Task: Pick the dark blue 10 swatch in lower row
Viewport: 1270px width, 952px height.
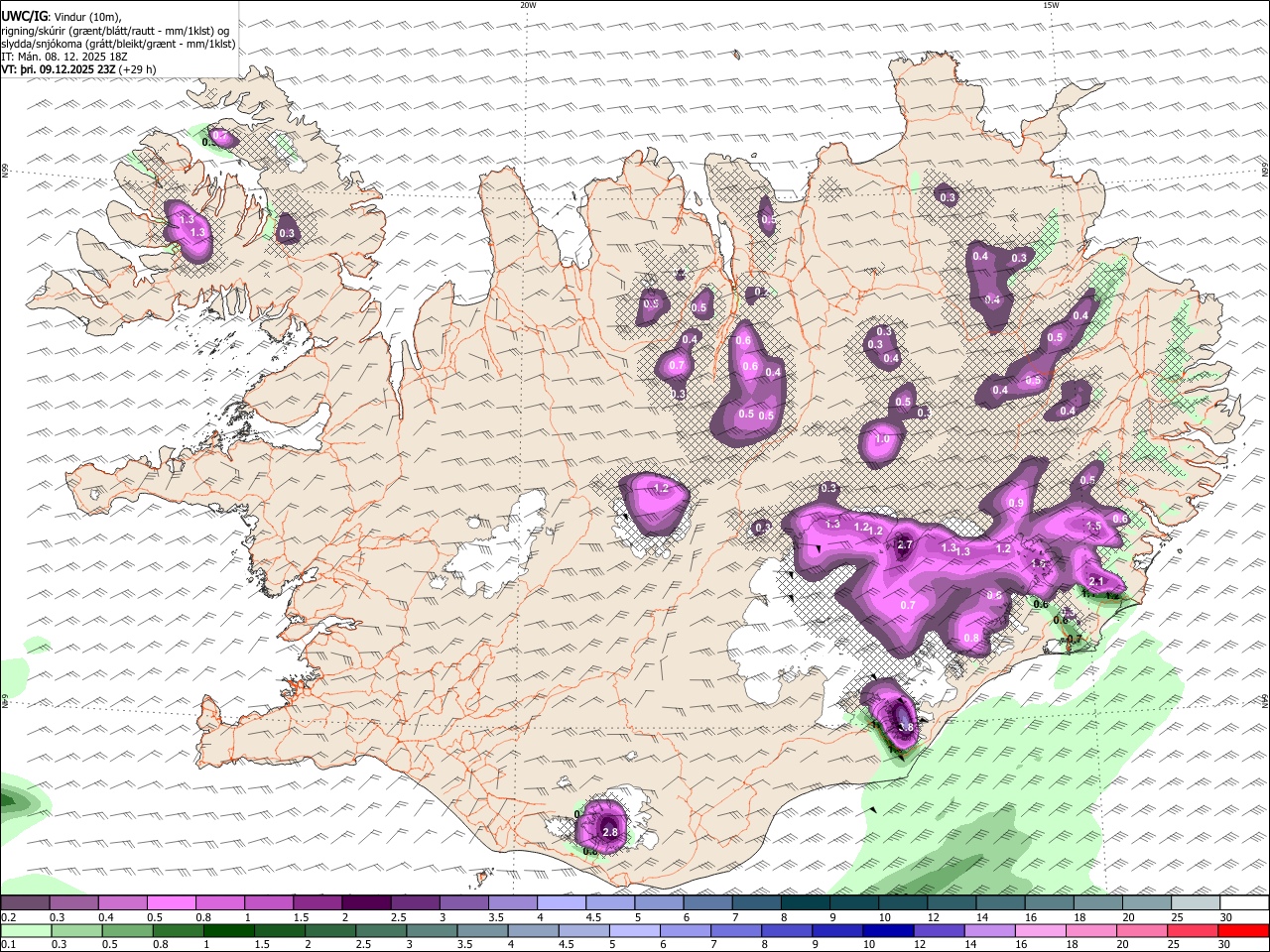Action: 888,930
